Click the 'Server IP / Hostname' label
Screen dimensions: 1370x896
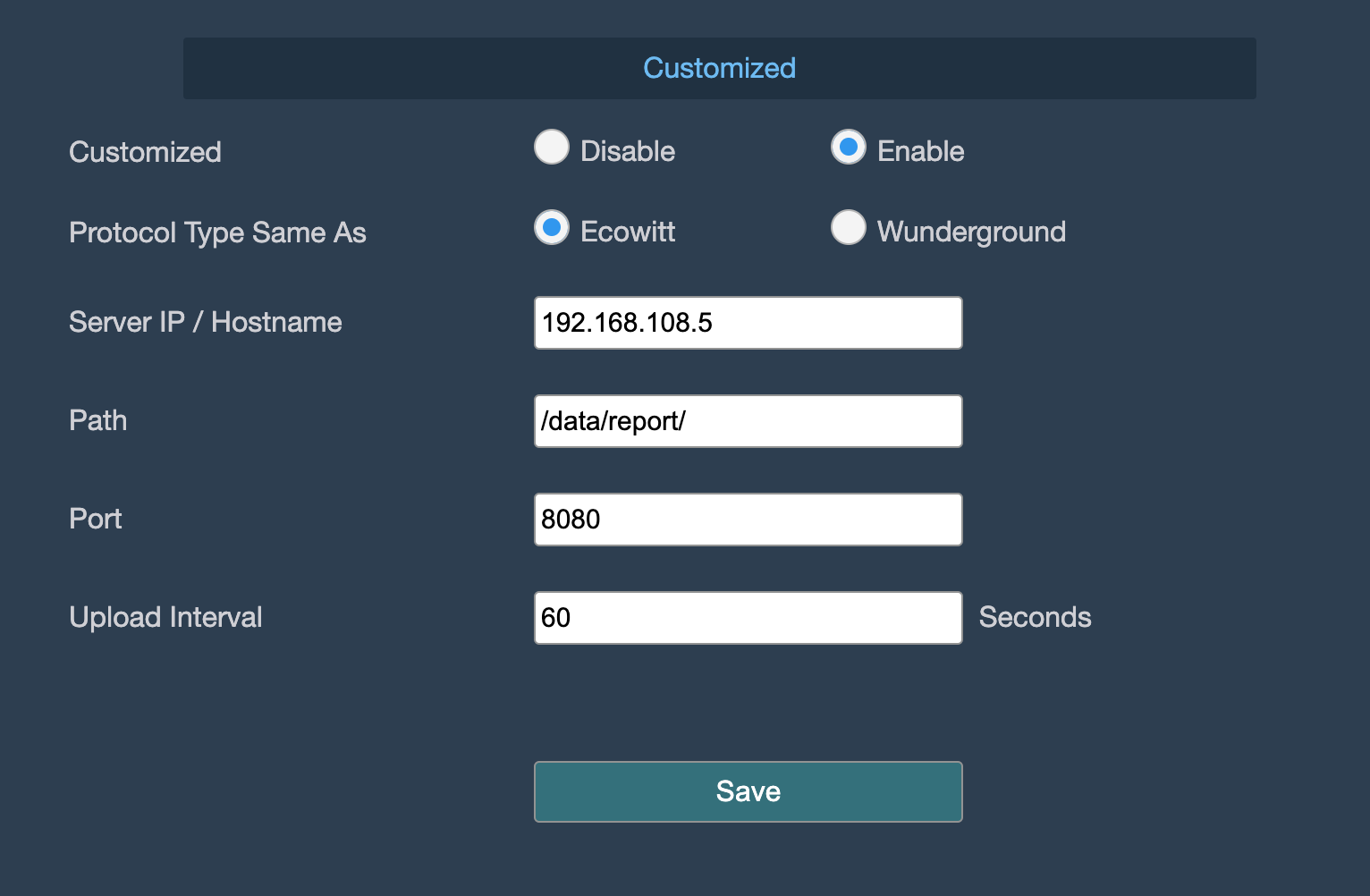point(206,322)
